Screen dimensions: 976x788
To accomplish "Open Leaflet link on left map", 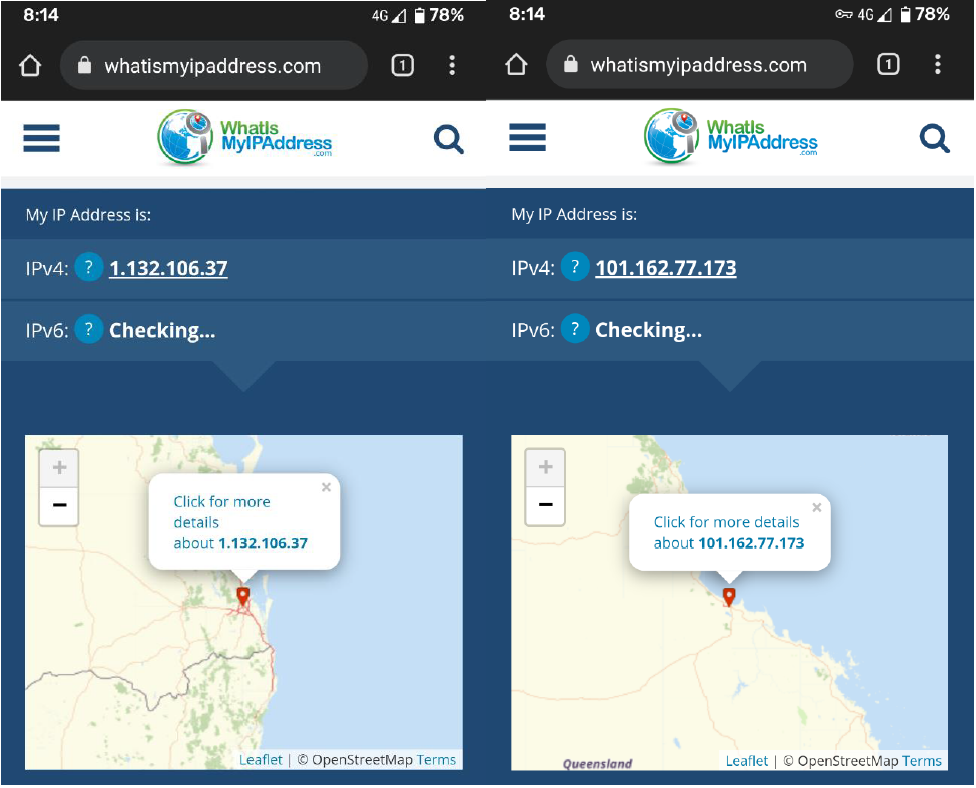I will pos(260,759).
